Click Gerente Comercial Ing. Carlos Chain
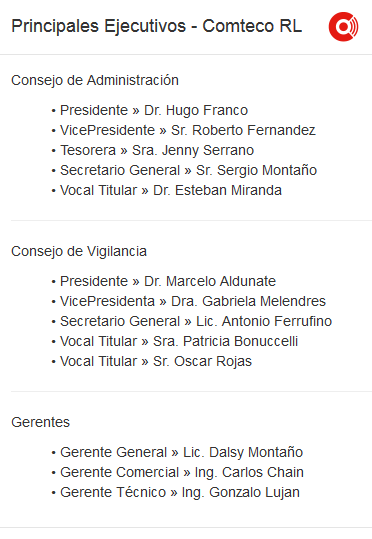 182,472
